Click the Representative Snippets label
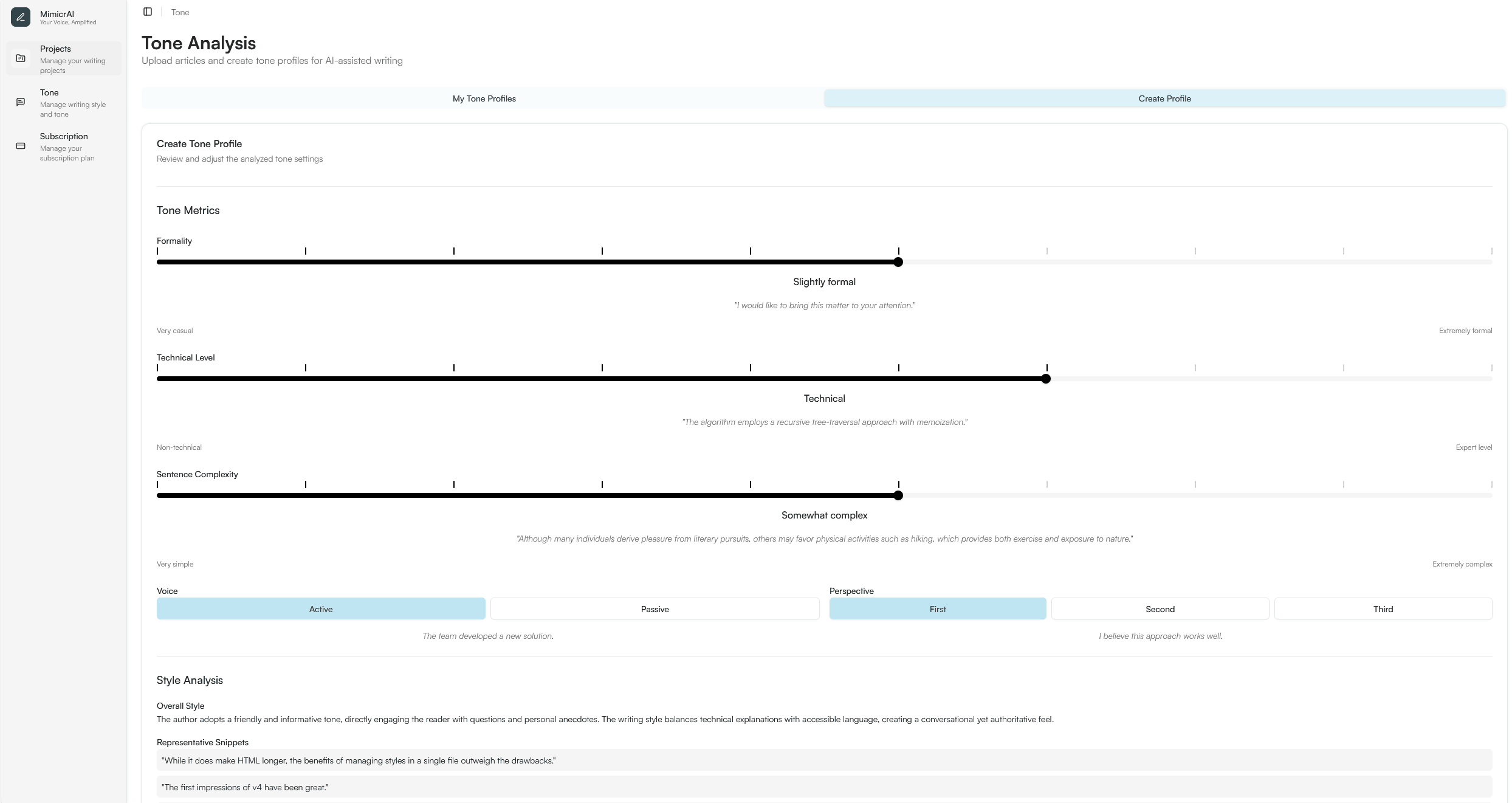 tap(202, 742)
